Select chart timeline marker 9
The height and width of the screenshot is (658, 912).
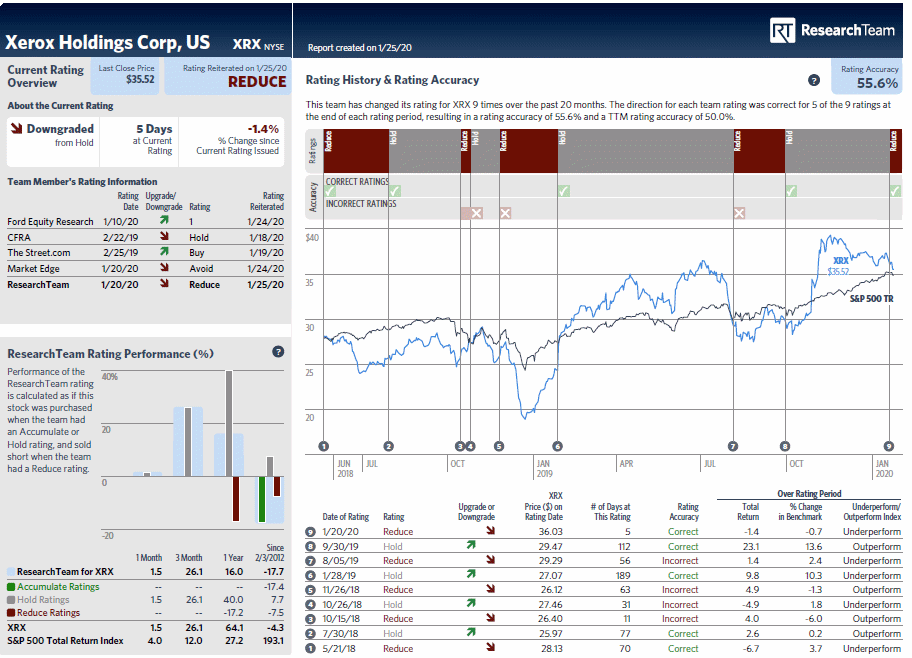tap(889, 446)
